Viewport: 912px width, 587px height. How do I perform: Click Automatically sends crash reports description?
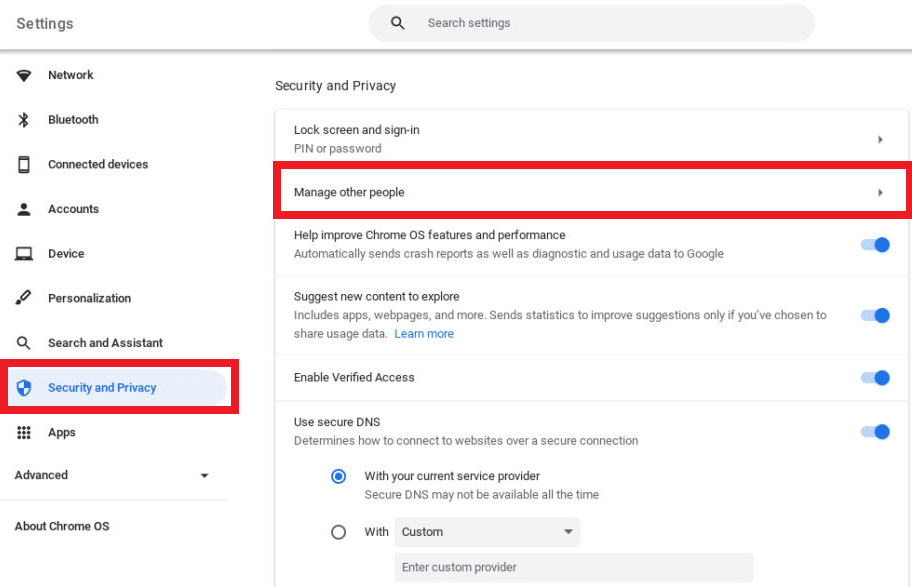tap(508, 254)
